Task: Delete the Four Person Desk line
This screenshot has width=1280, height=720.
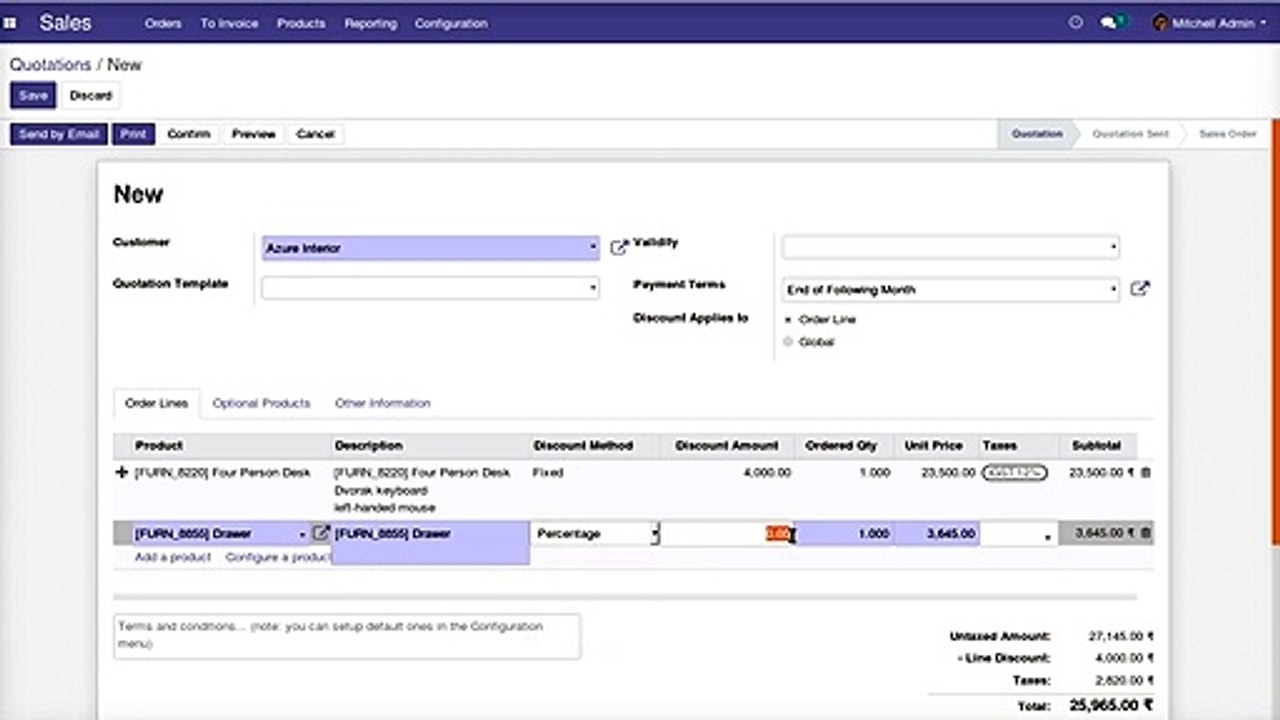Action: tap(1146, 473)
